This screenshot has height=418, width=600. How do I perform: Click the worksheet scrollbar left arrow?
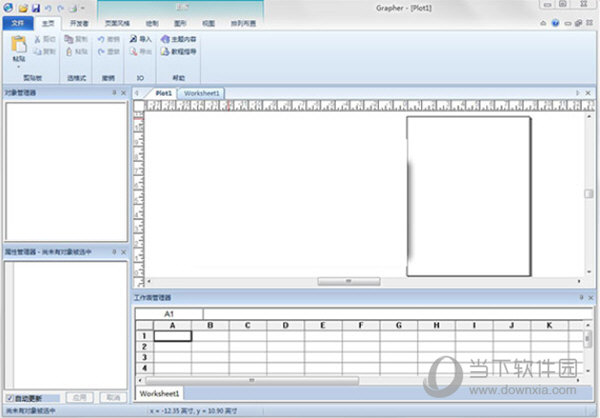[140, 380]
